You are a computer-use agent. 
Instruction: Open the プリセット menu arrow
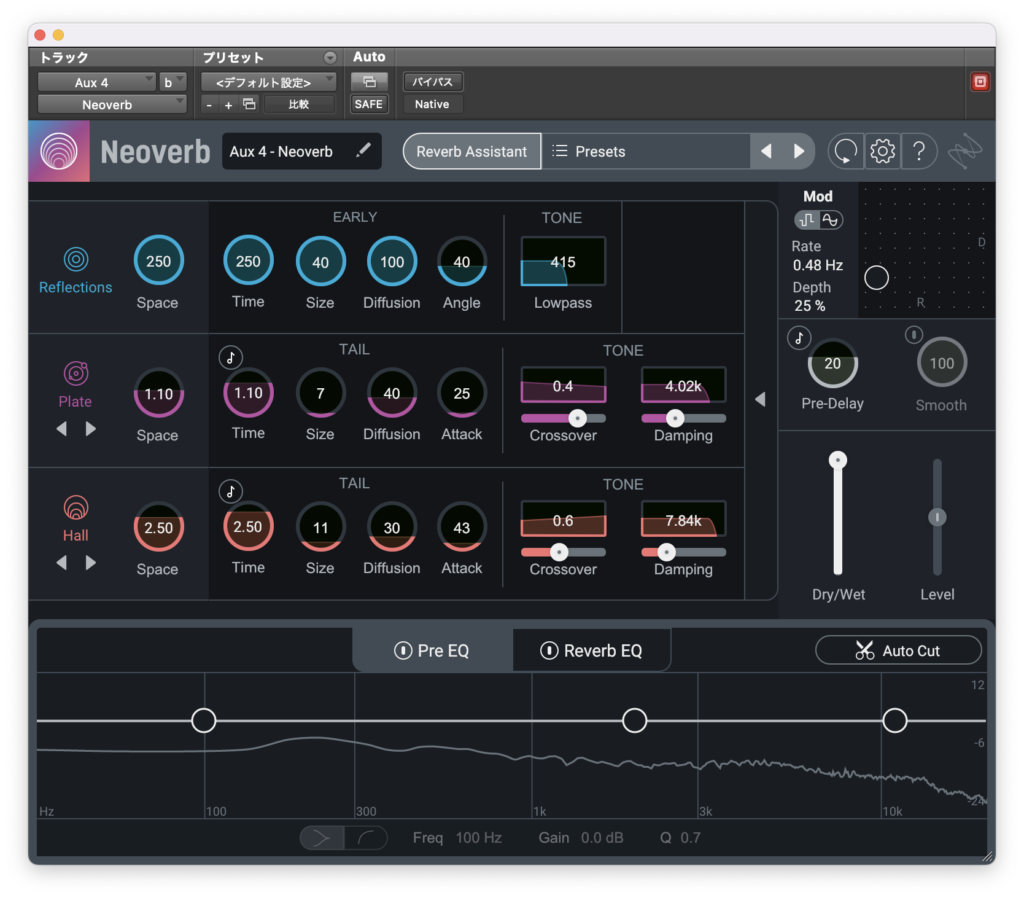click(330, 57)
